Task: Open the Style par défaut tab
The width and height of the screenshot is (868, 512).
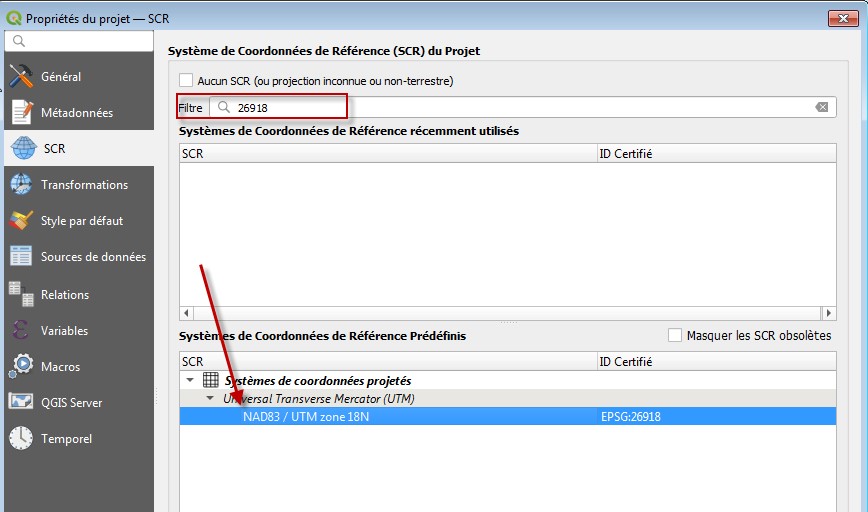Action: click(79, 220)
